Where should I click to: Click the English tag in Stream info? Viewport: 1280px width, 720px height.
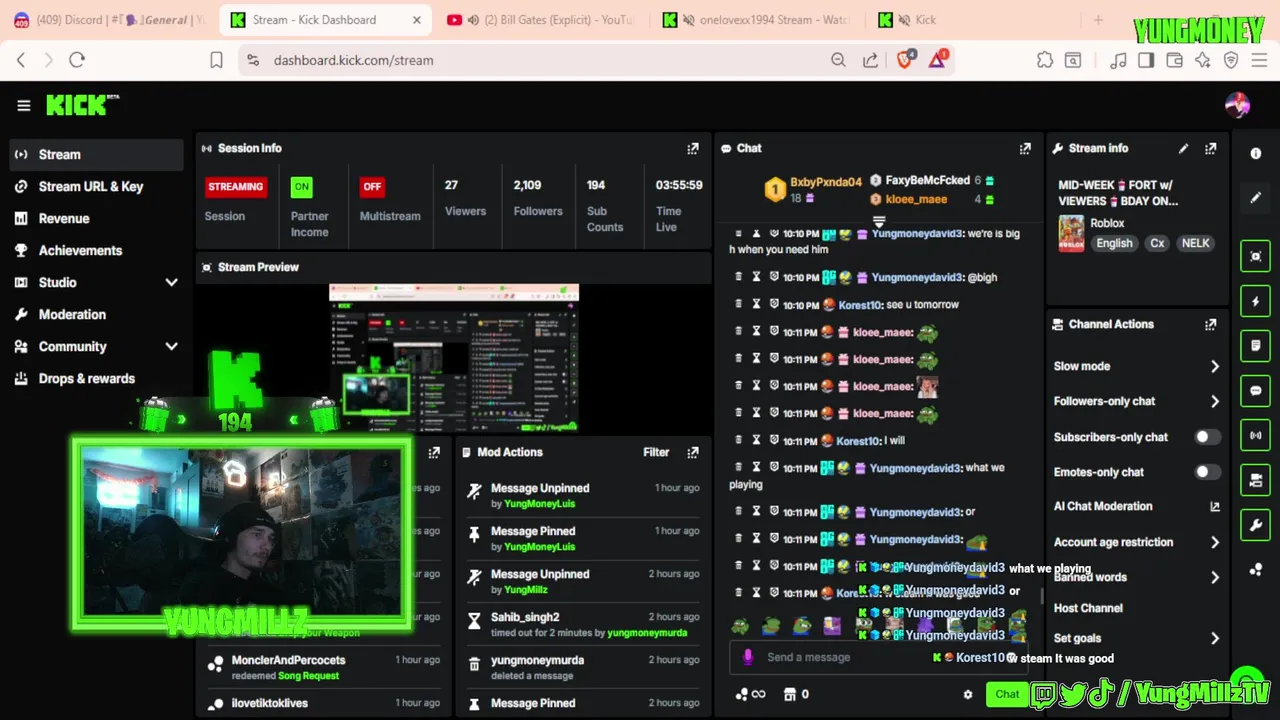[x=1114, y=243]
